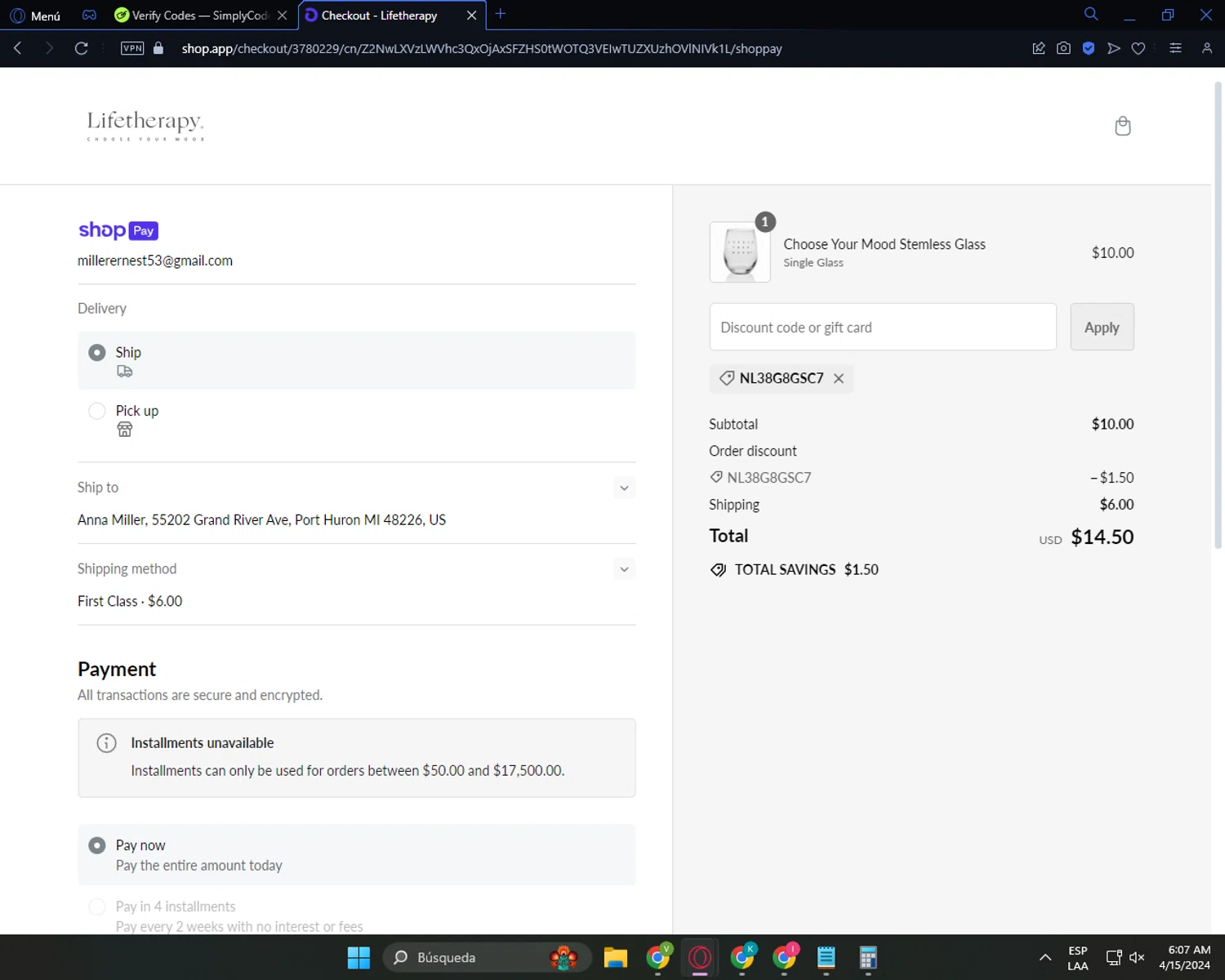
Task: Open the shopping bag cart icon
Action: click(x=1123, y=126)
